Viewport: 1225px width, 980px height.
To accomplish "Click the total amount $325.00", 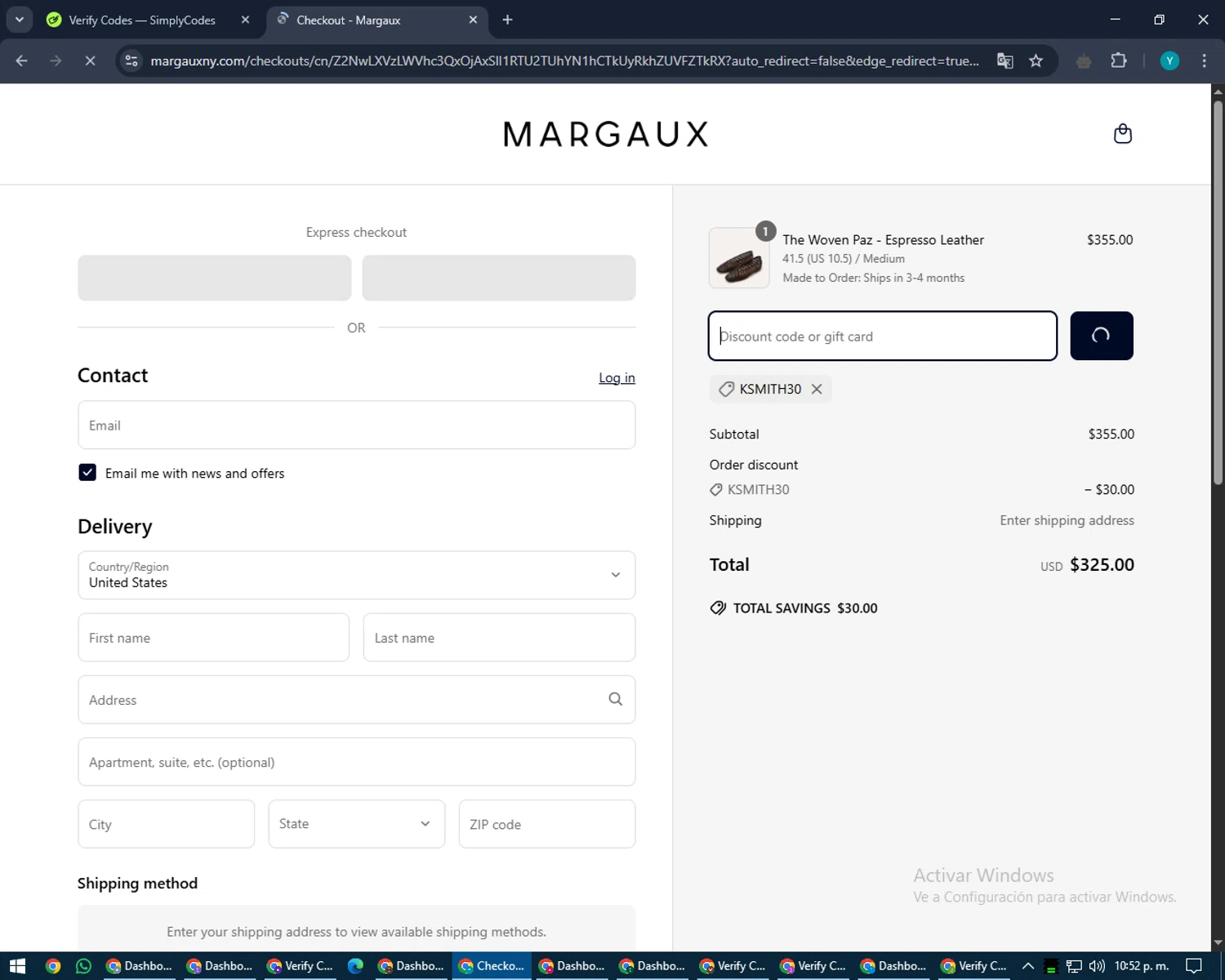I will pyautogui.click(x=1102, y=564).
